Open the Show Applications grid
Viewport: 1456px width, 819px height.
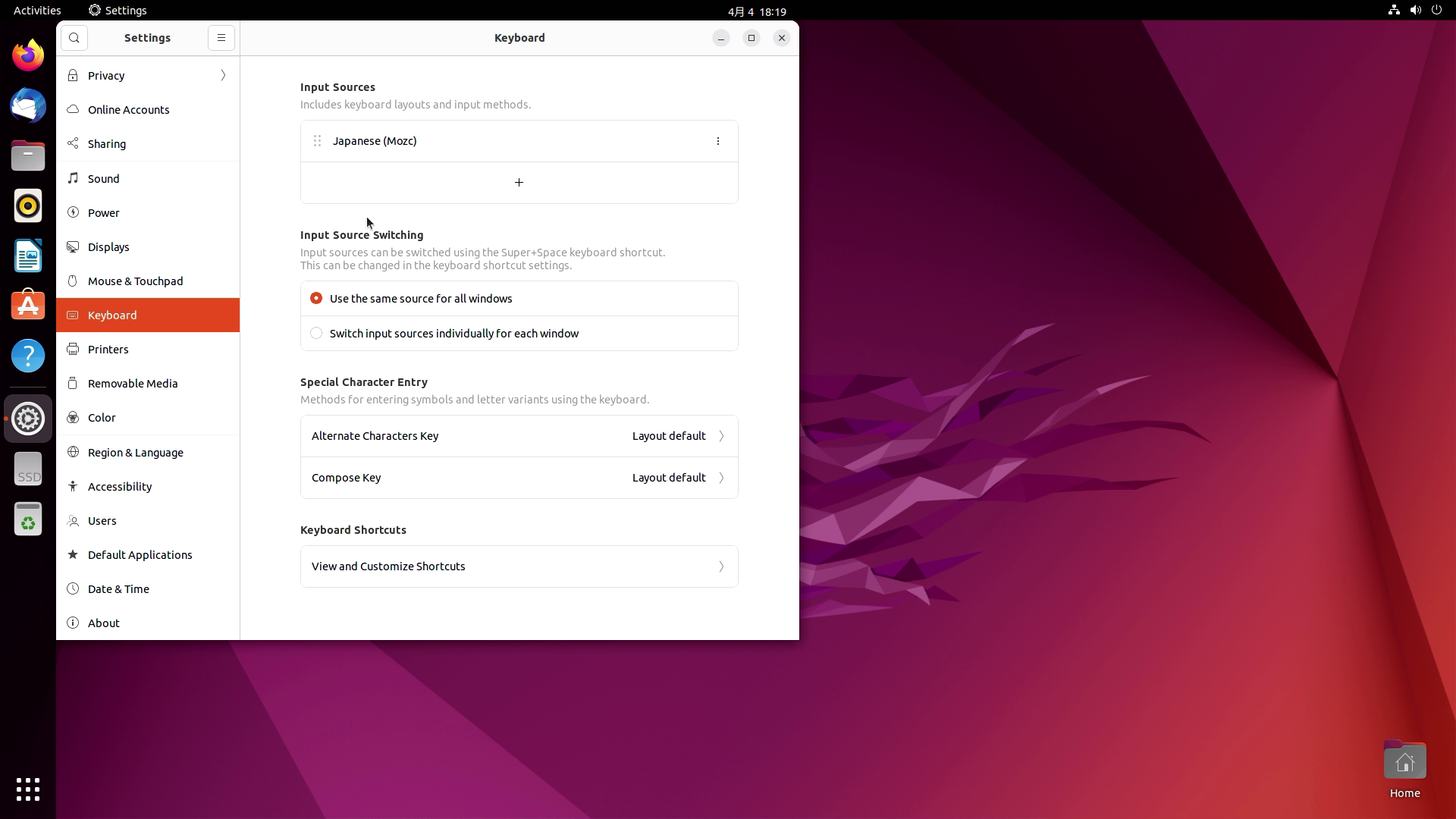(27, 789)
